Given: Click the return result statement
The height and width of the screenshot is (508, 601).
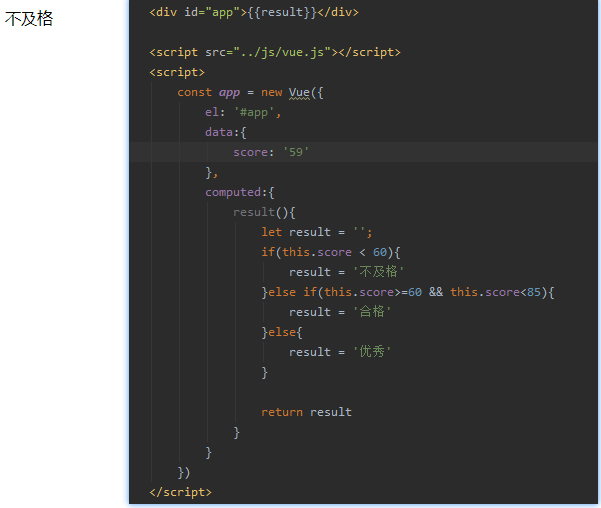Looking at the screenshot, I should (306, 412).
